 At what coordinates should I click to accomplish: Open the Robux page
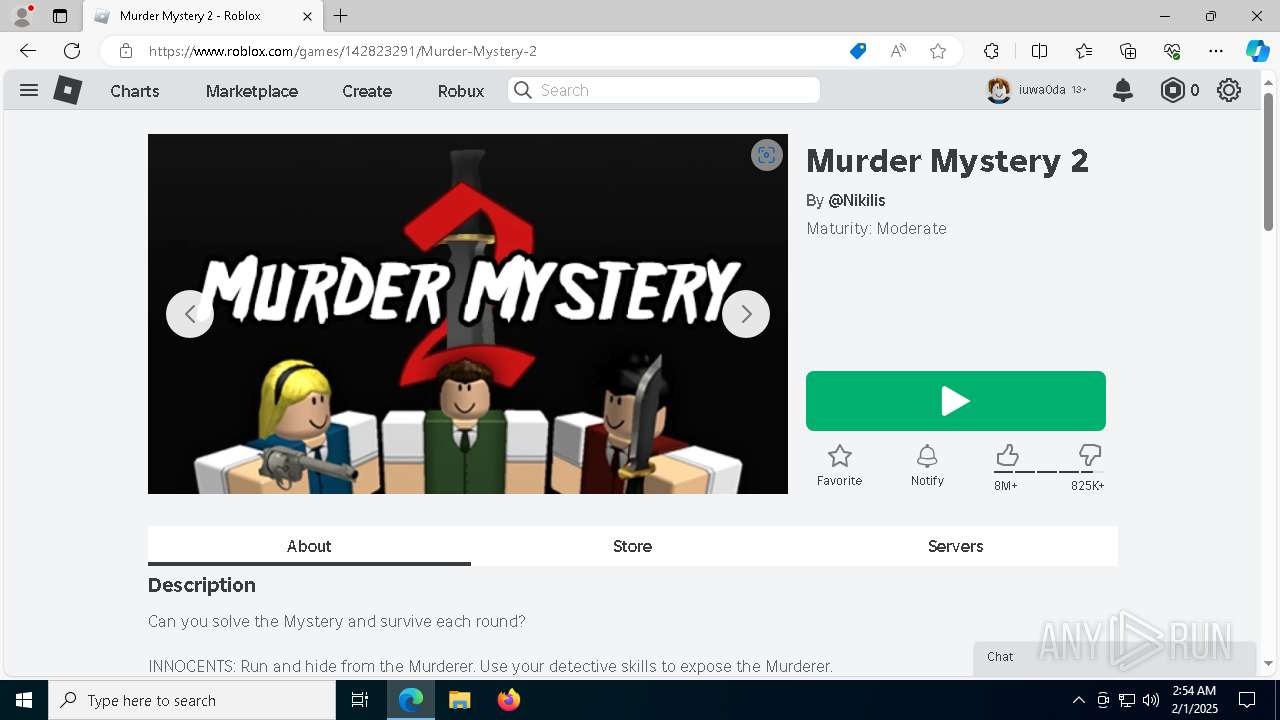click(461, 91)
